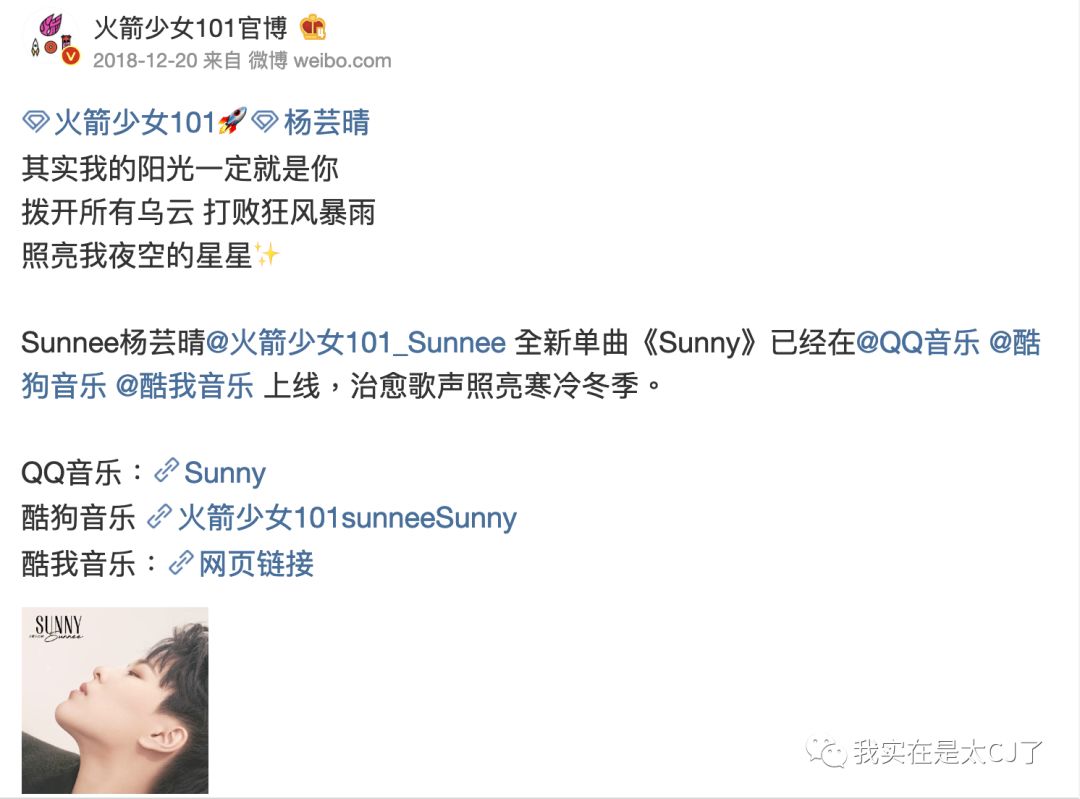Click the chain icon beside 网页链接
This screenshot has width=1080, height=799.
[x=181, y=563]
